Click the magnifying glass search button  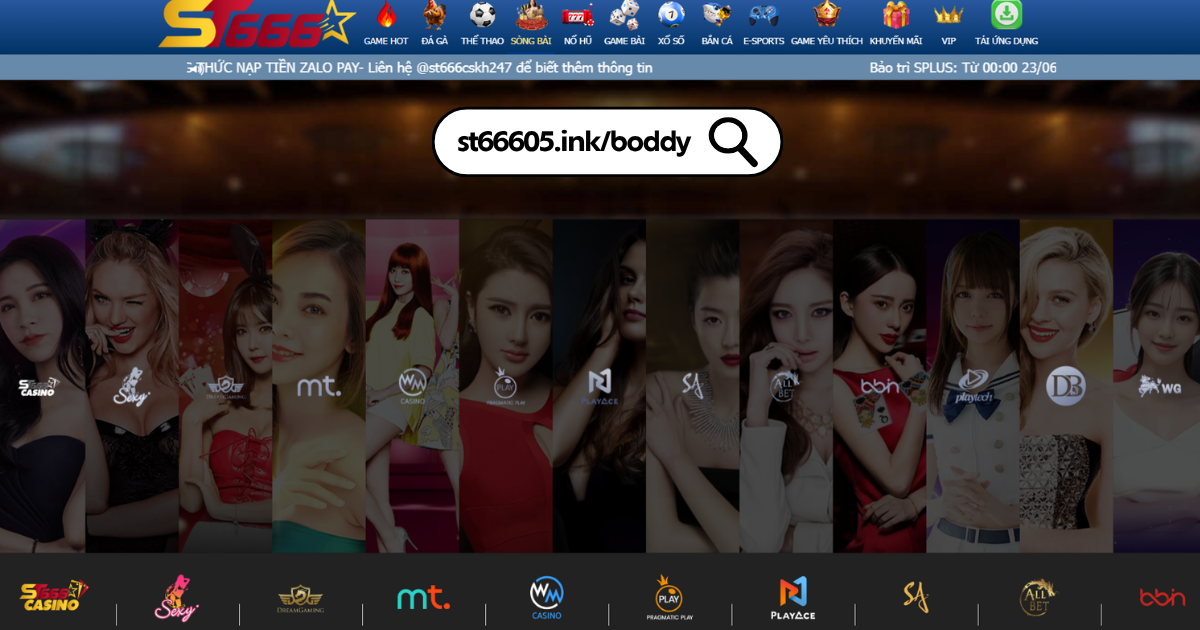(733, 142)
